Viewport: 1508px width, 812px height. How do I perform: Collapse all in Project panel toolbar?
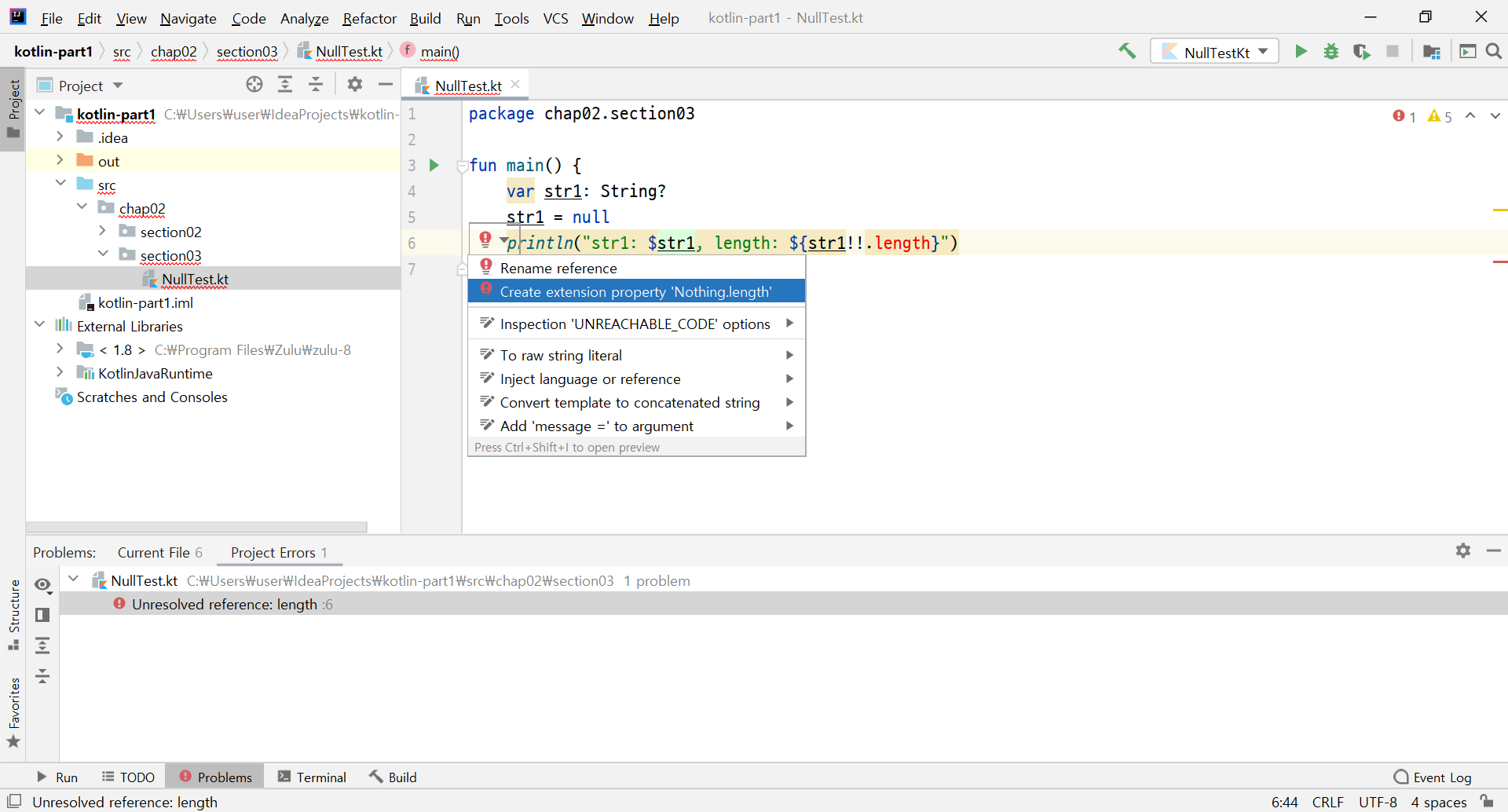point(316,84)
